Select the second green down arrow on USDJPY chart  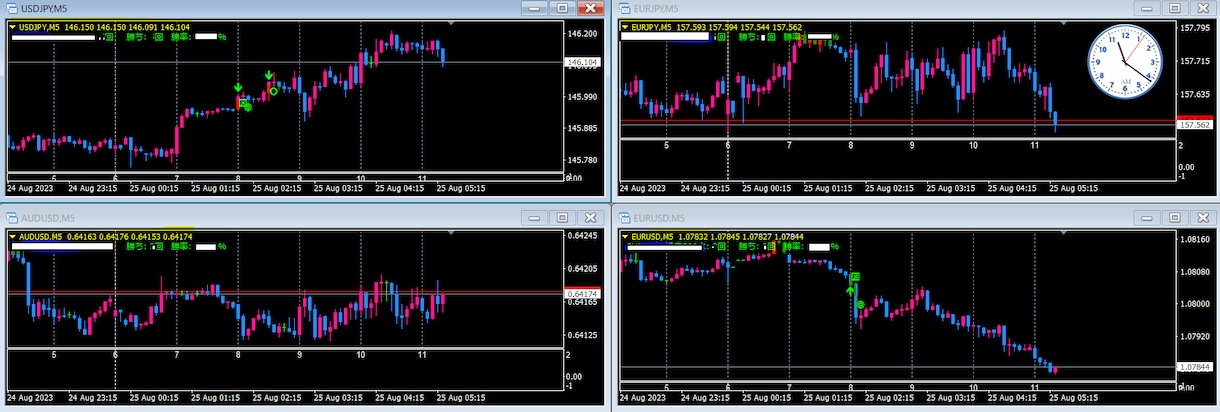pyautogui.click(x=269, y=76)
